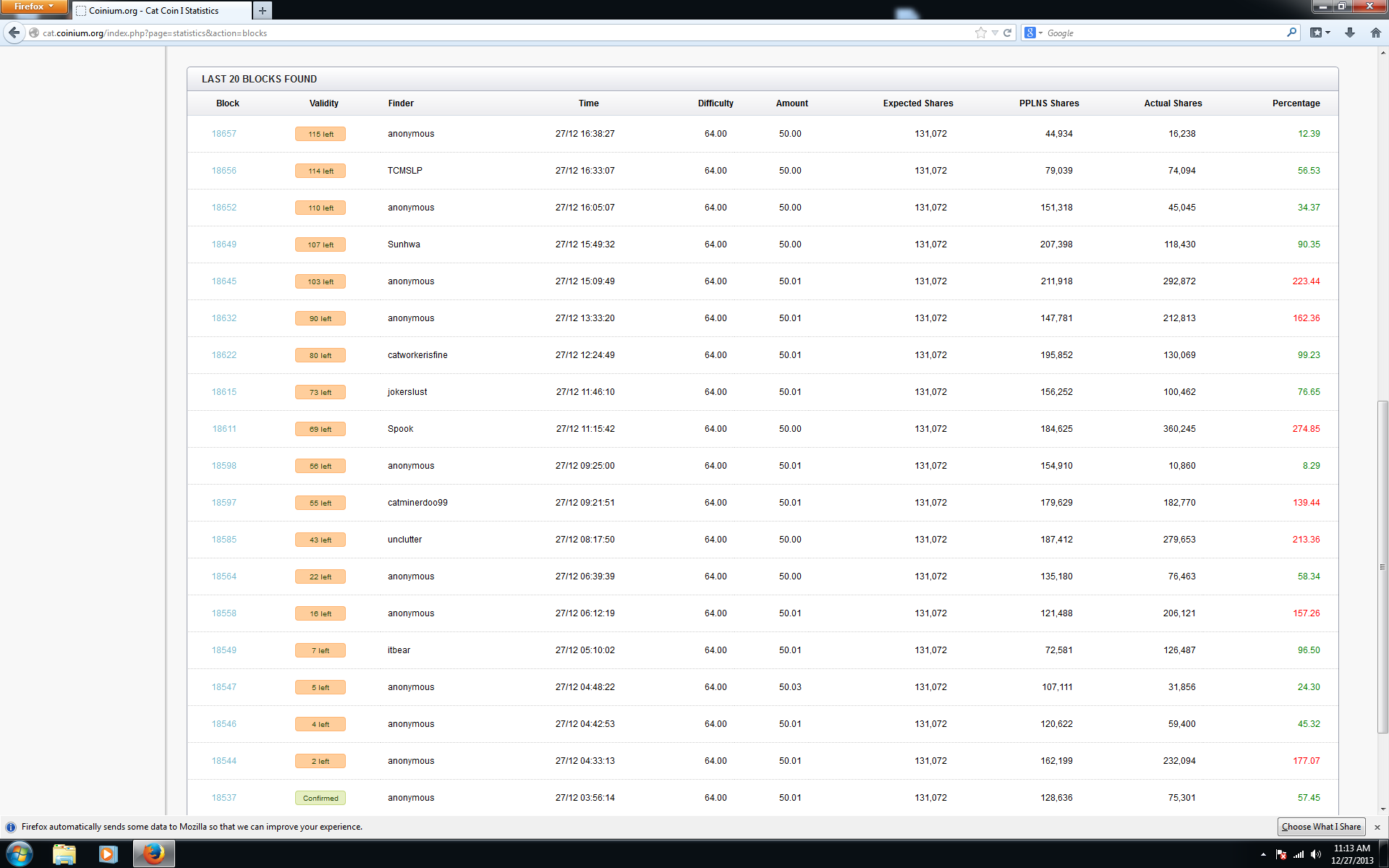Click the percentage value 12.39
Image resolution: width=1389 pixels, height=868 pixels.
(1309, 134)
